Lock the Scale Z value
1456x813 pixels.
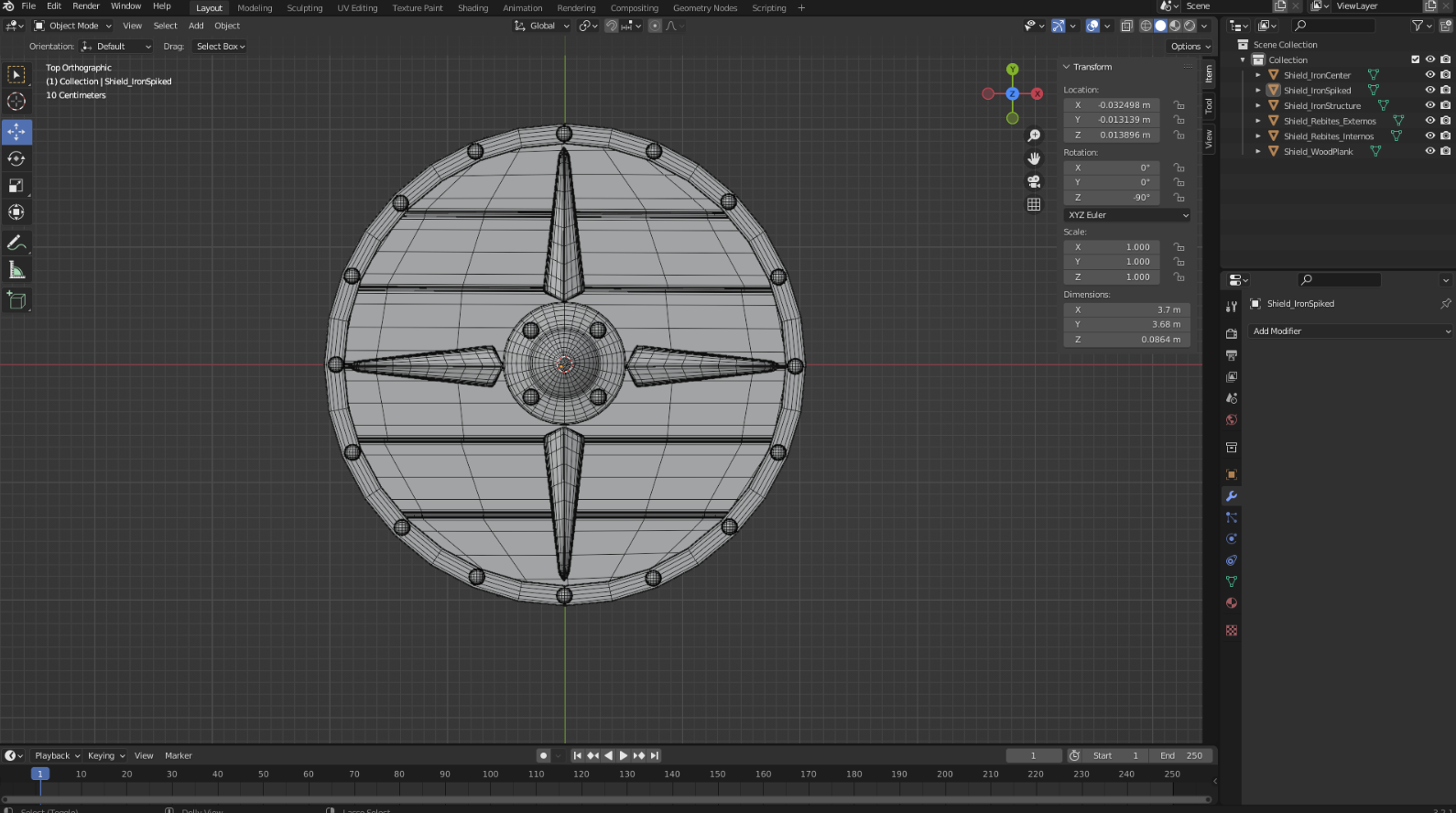coord(1179,276)
